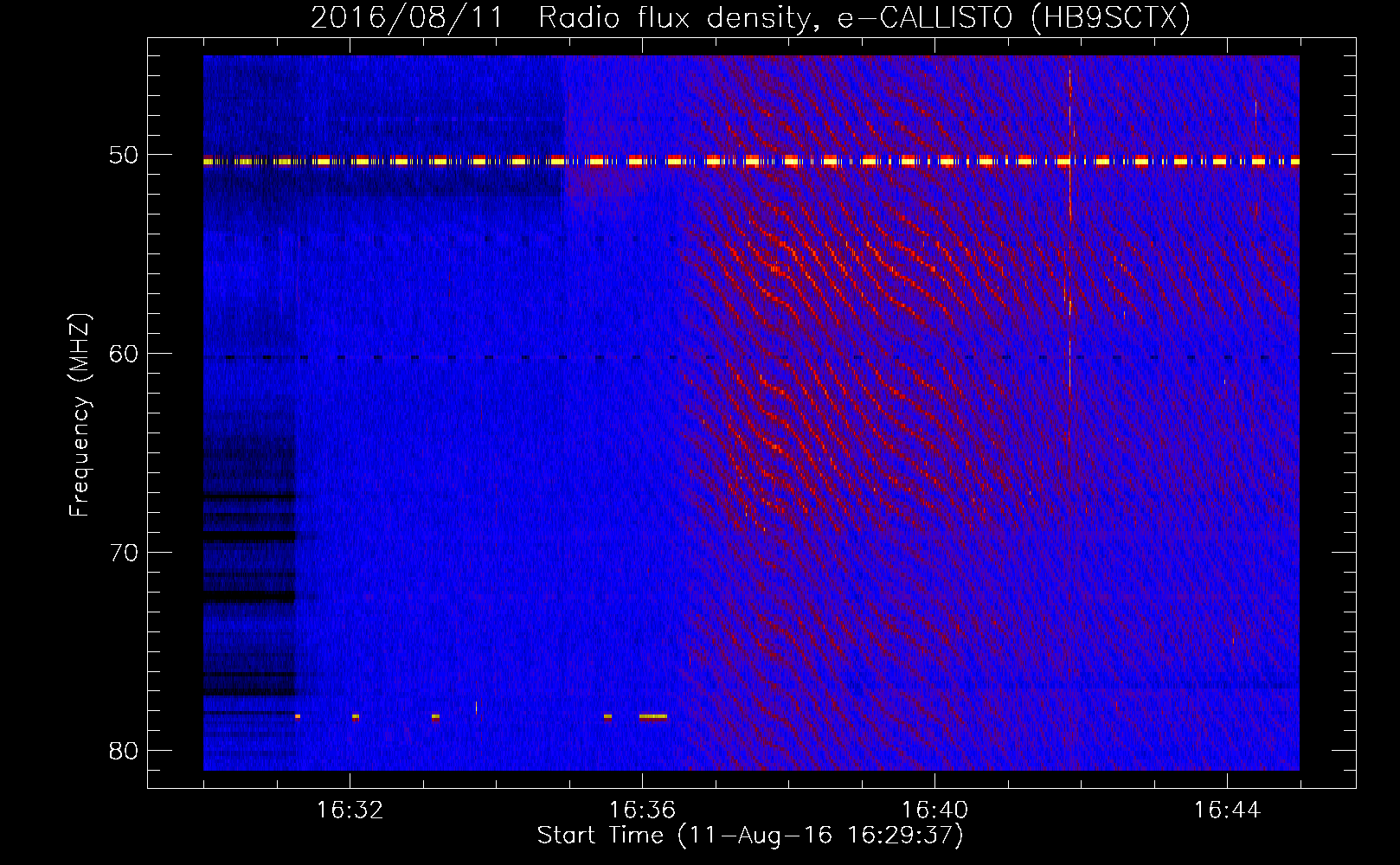The image size is (1400, 865).
Task: Click the 'Frequency (MHZ)' y-axis label
Action: pos(80,415)
